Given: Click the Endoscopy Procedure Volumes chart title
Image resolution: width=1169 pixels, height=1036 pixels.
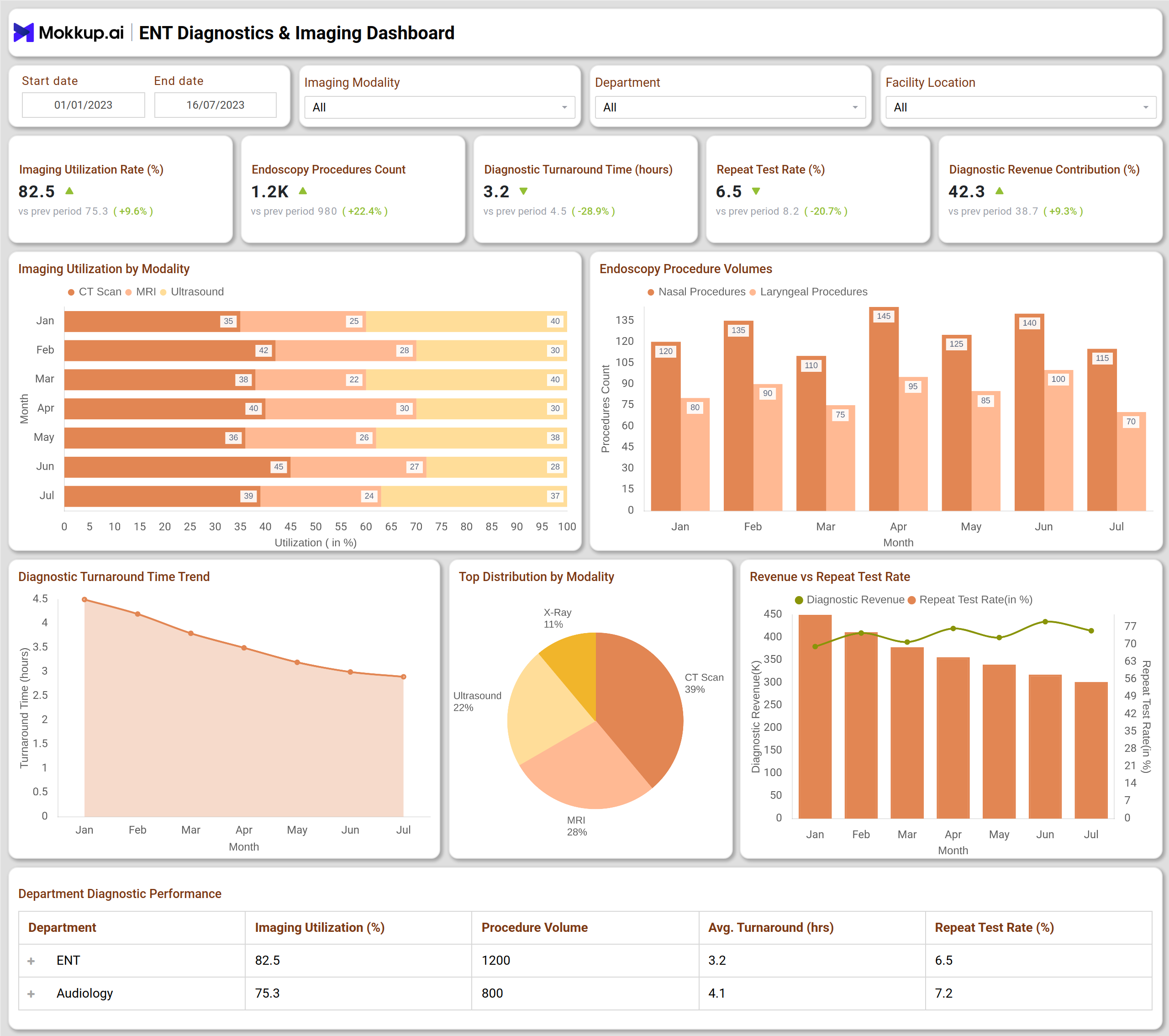Looking at the screenshot, I should (x=686, y=270).
